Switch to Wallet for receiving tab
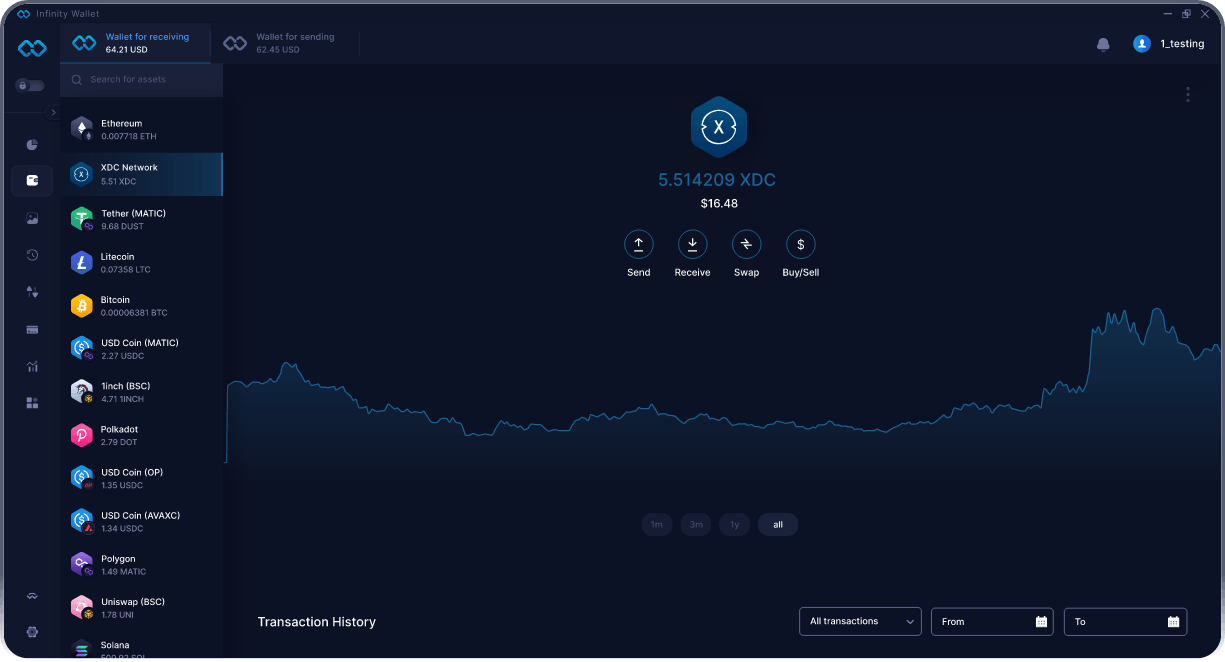Viewport: 1225px width, 662px height. [x=135, y=43]
